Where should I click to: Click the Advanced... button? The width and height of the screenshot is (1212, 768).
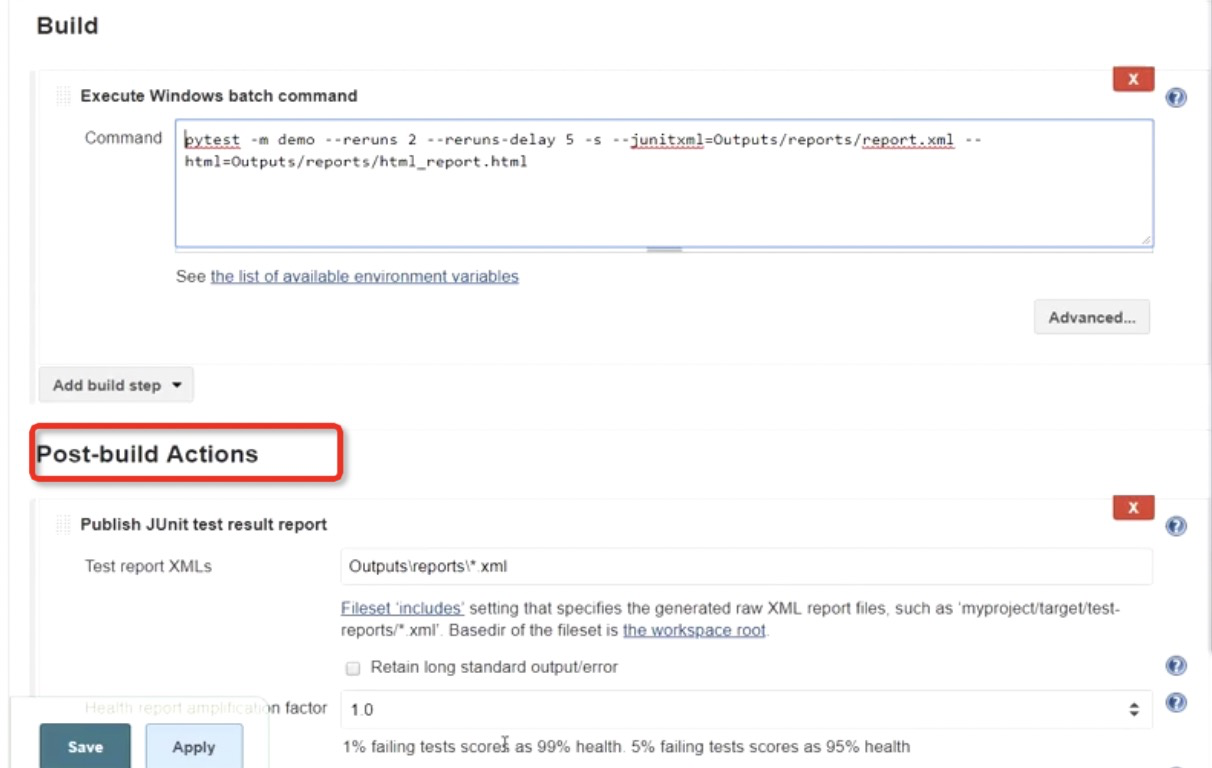(x=1091, y=318)
